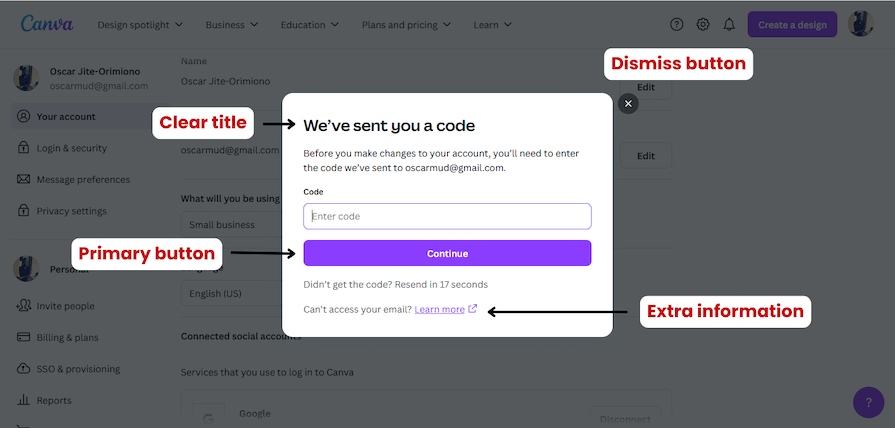This screenshot has height=428, width=895.
Task: Open the settings gear icon
Action: [703, 24]
